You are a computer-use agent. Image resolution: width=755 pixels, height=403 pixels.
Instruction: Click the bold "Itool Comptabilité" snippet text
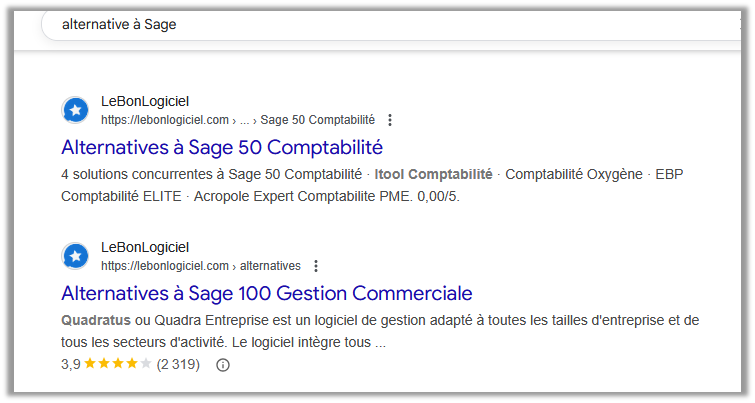[x=433, y=174]
